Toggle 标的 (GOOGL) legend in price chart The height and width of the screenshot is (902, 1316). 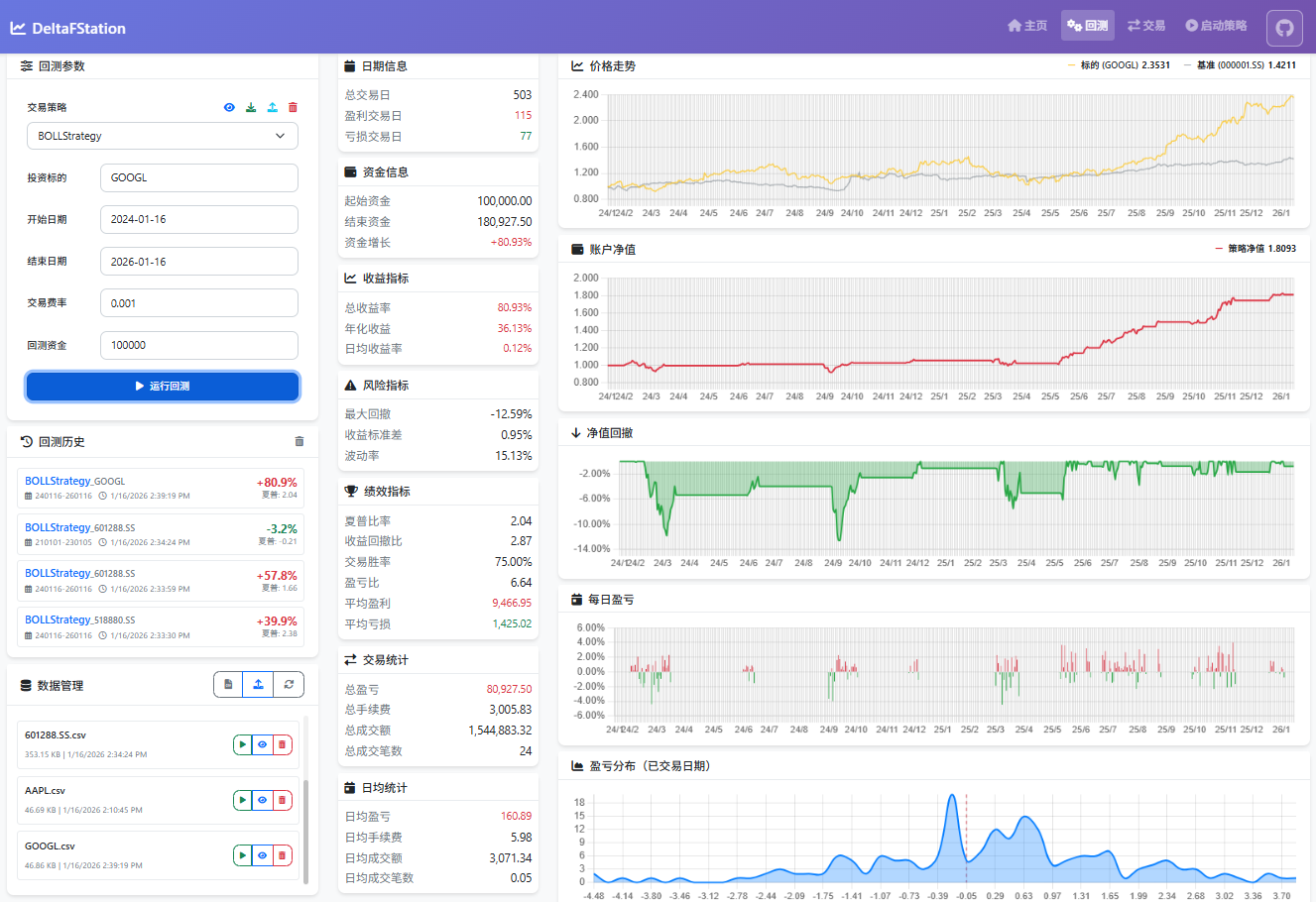pyautogui.click(x=1119, y=65)
